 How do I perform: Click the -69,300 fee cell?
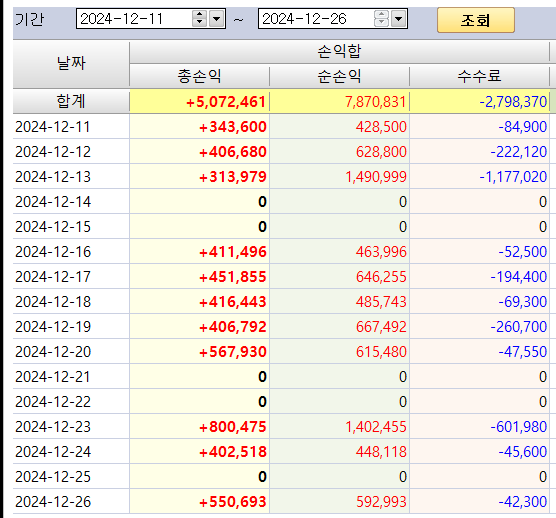pos(479,302)
